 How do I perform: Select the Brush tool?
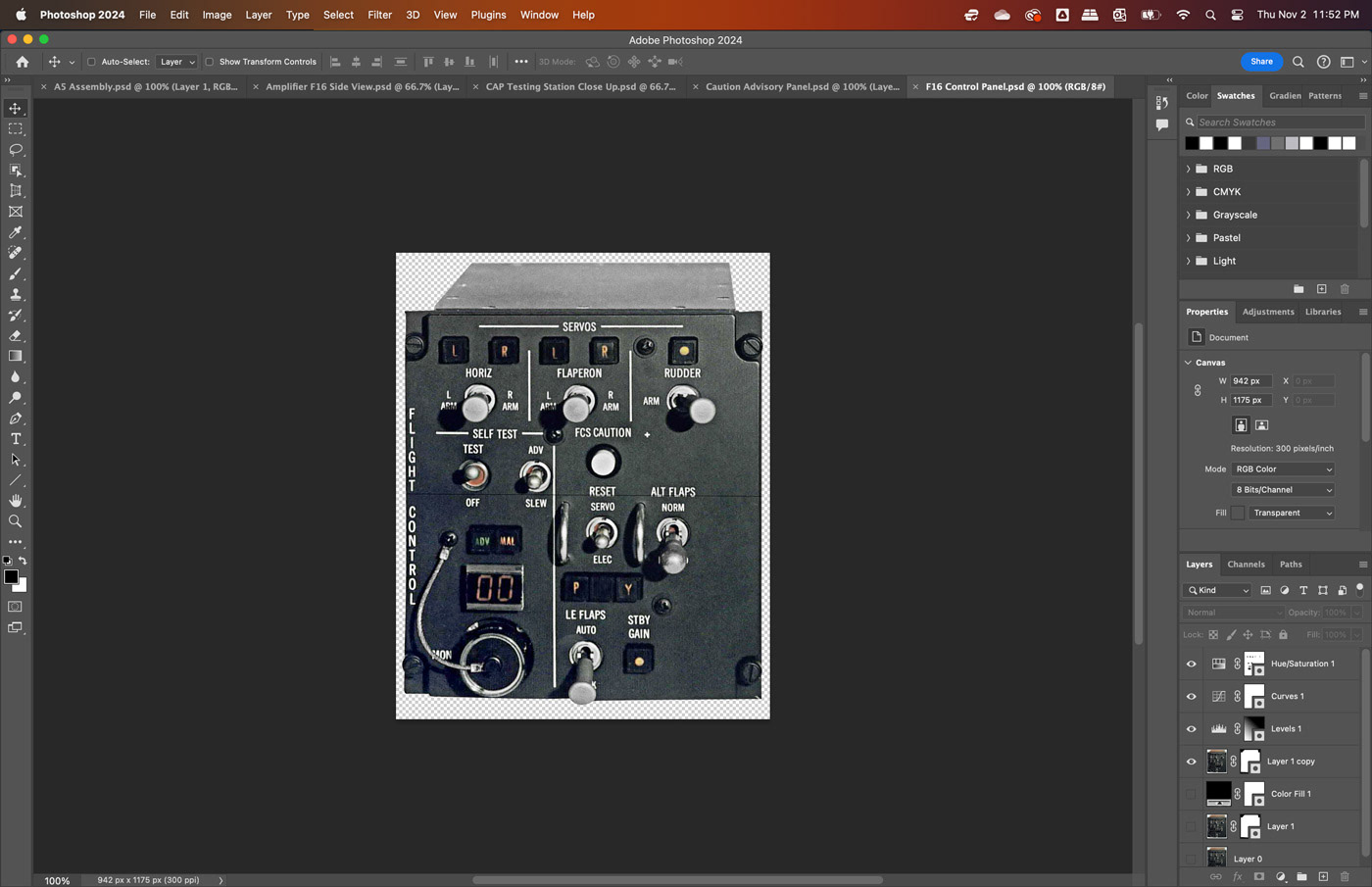point(16,273)
